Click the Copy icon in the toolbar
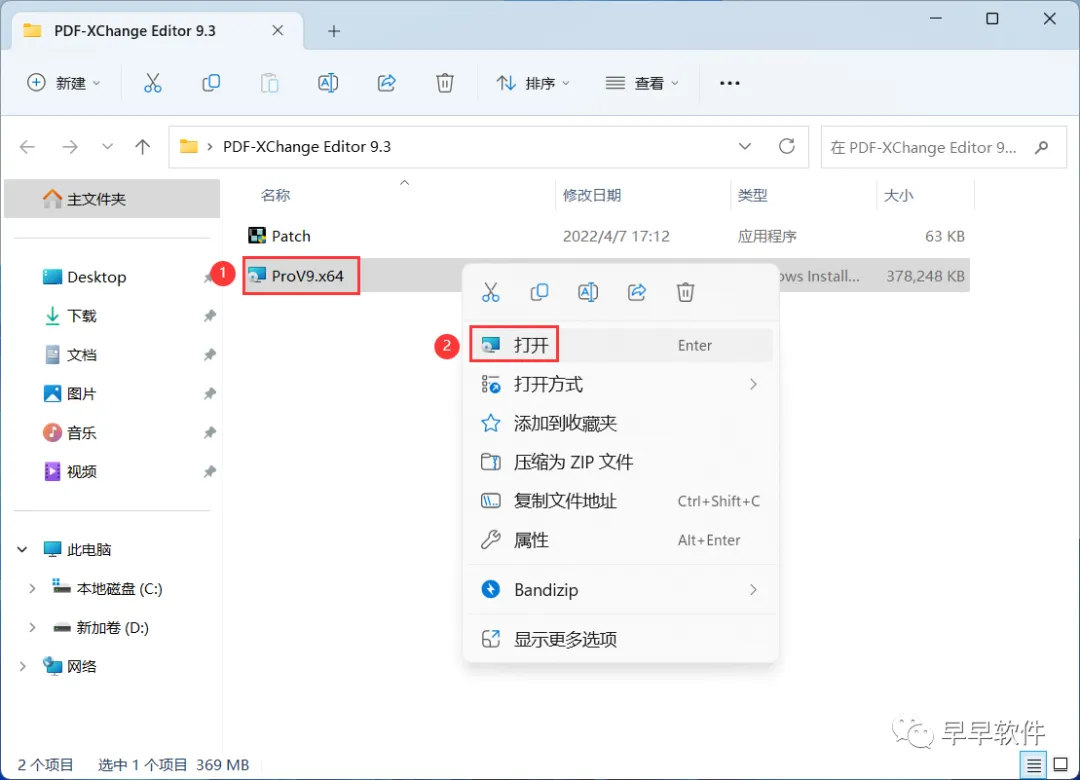Screen dimensions: 1080x780 211,83
